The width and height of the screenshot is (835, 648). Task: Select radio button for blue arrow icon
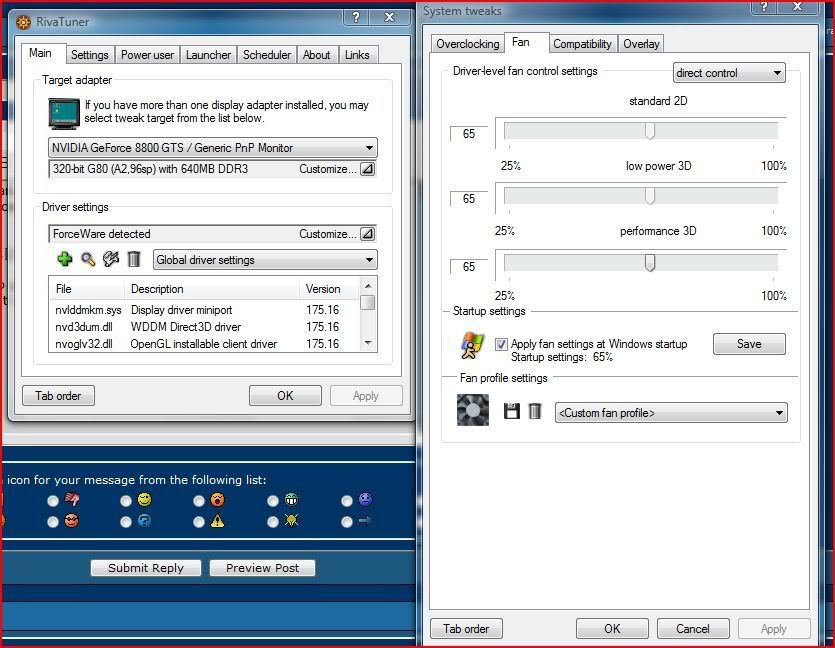point(347,522)
